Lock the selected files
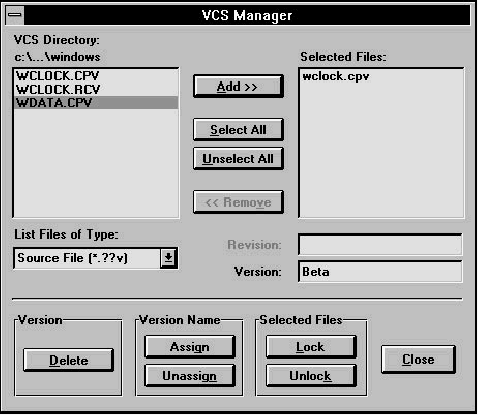This screenshot has width=478, height=415. tap(311, 347)
